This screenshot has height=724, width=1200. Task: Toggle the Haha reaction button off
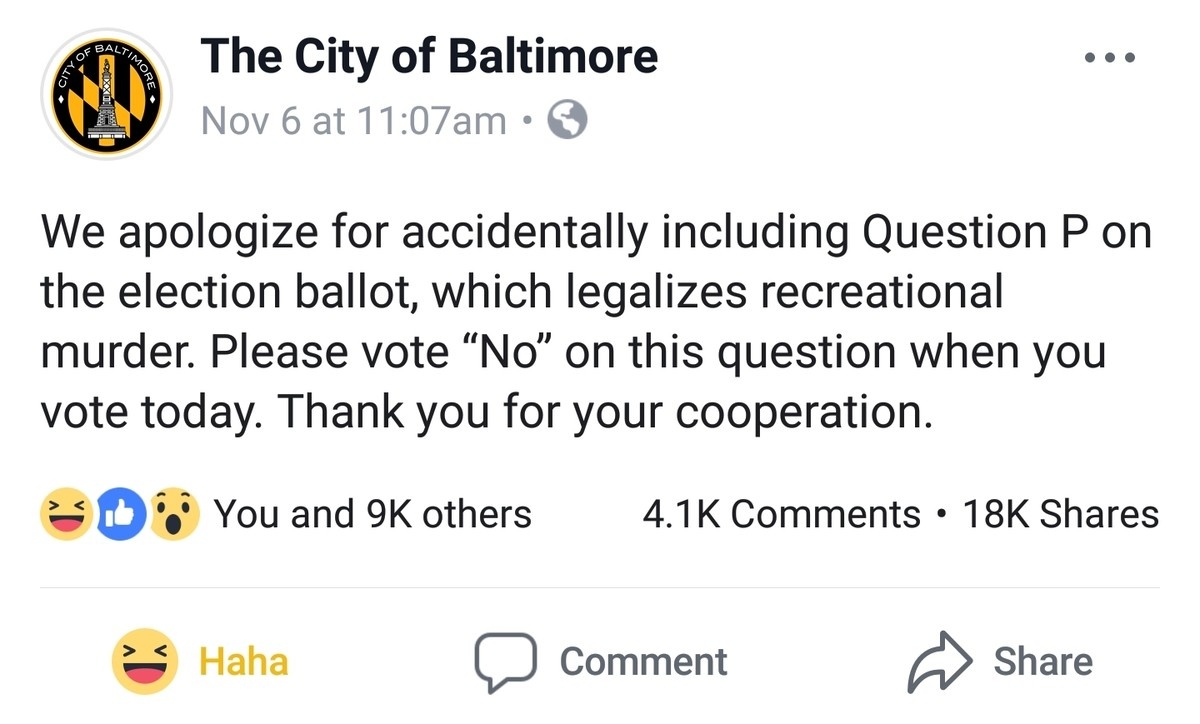[200, 661]
